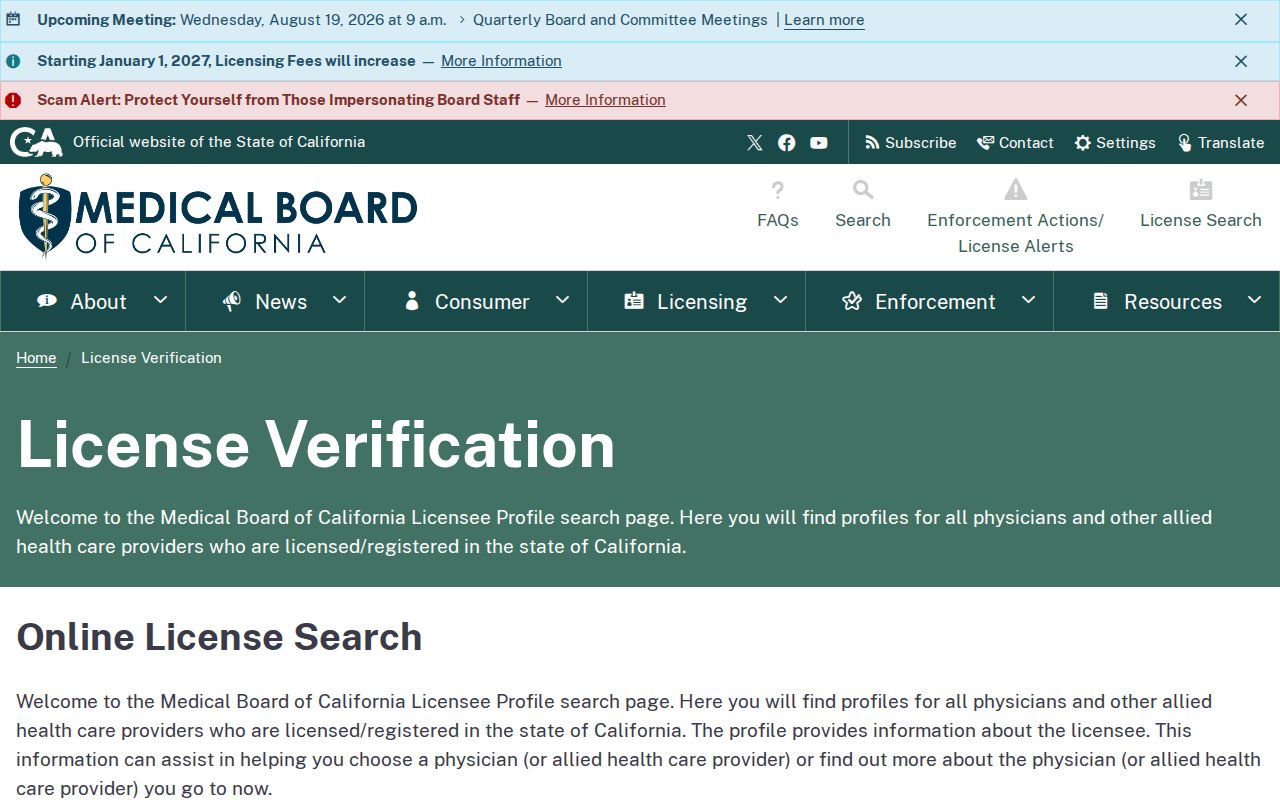Subscribe via the RSS Subscribe link
The image size is (1280, 800).
[911, 143]
